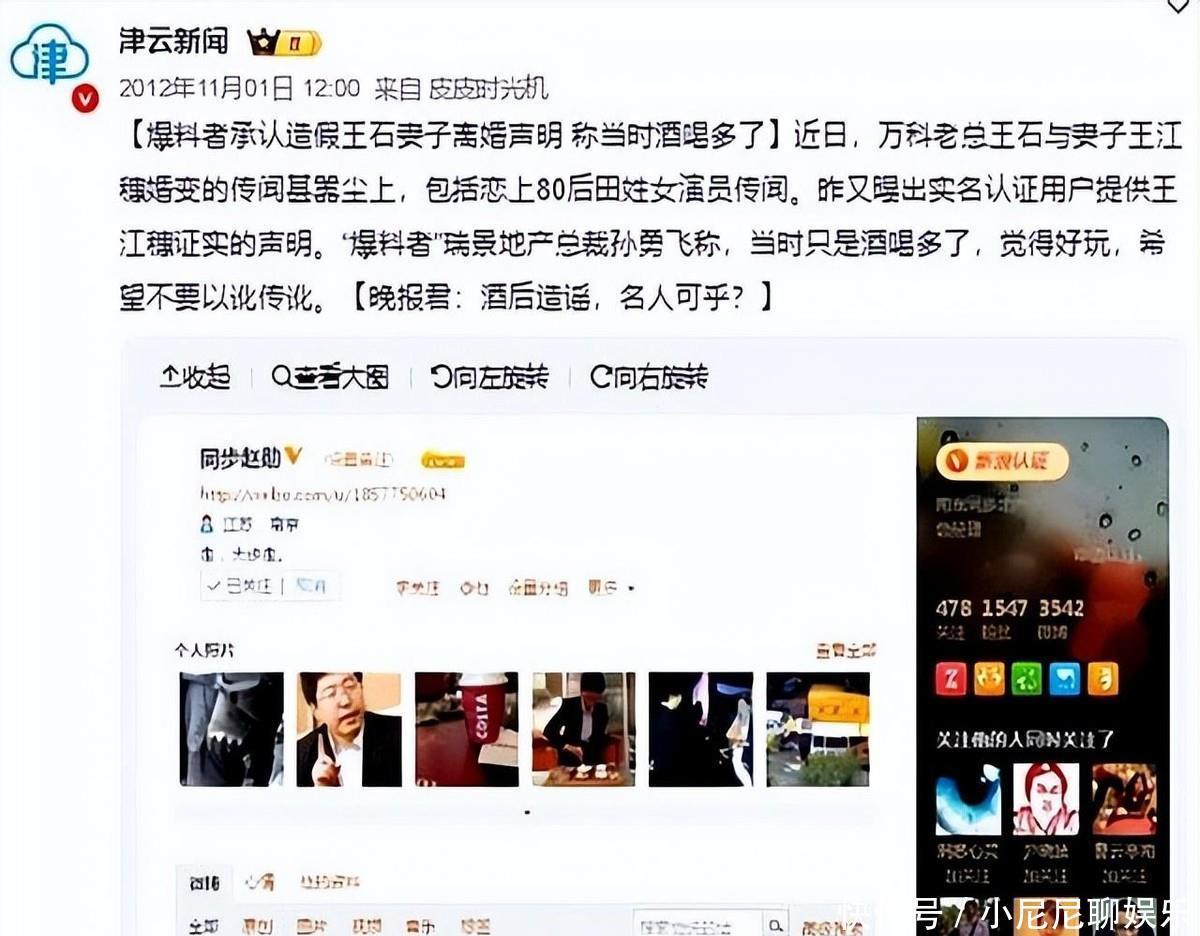The image size is (1200, 936).
Task: Click the 查看全部 photos link
Action: pyautogui.click(x=846, y=650)
